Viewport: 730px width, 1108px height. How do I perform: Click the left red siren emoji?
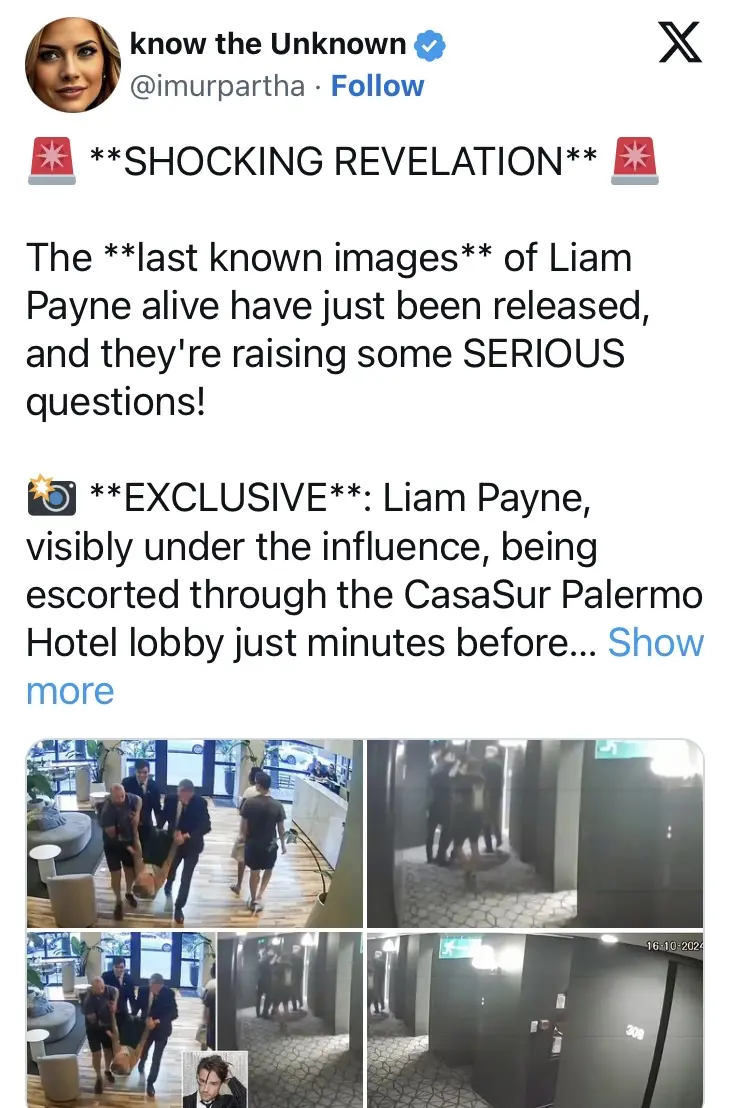click(52, 160)
